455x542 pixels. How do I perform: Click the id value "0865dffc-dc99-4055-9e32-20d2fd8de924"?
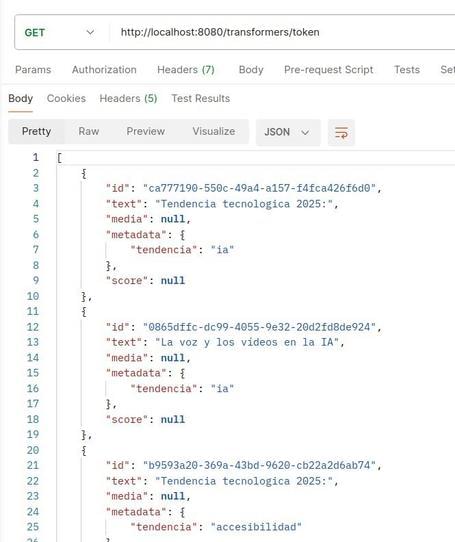coord(259,327)
